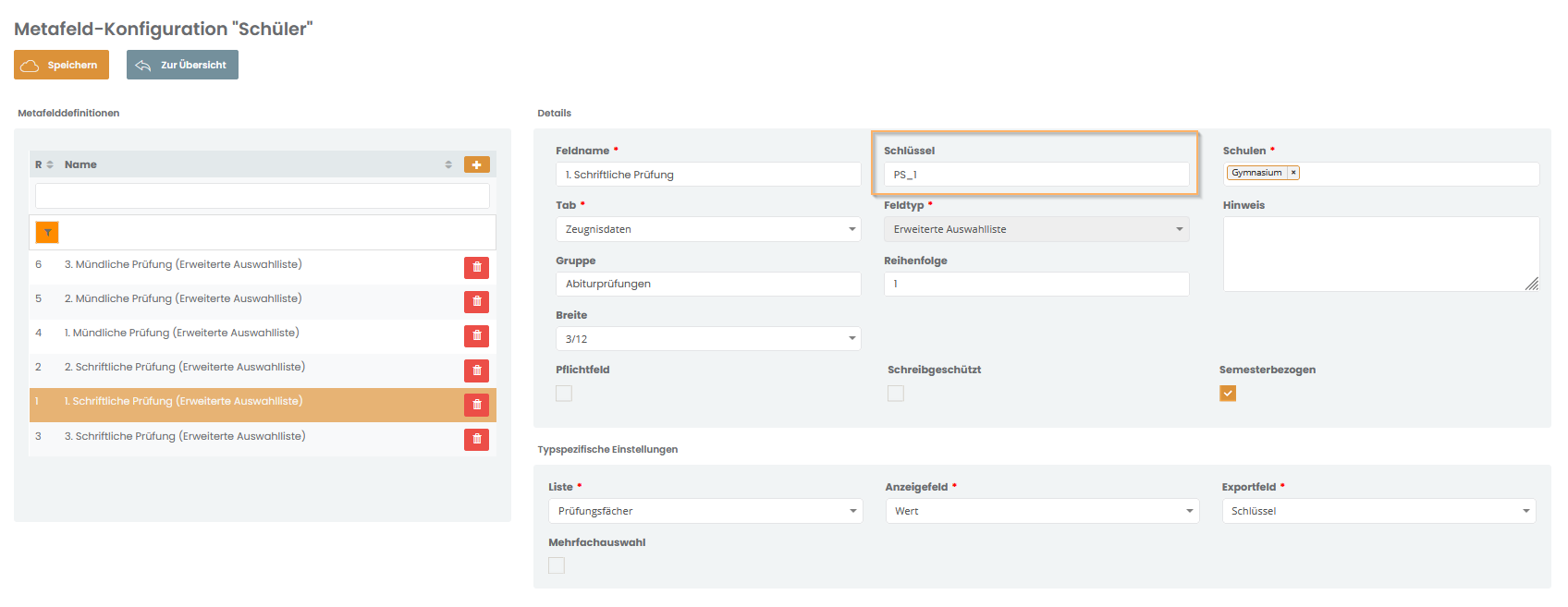Toggle the Schreibgeschützt checkbox

pyautogui.click(x=896, y=394)
